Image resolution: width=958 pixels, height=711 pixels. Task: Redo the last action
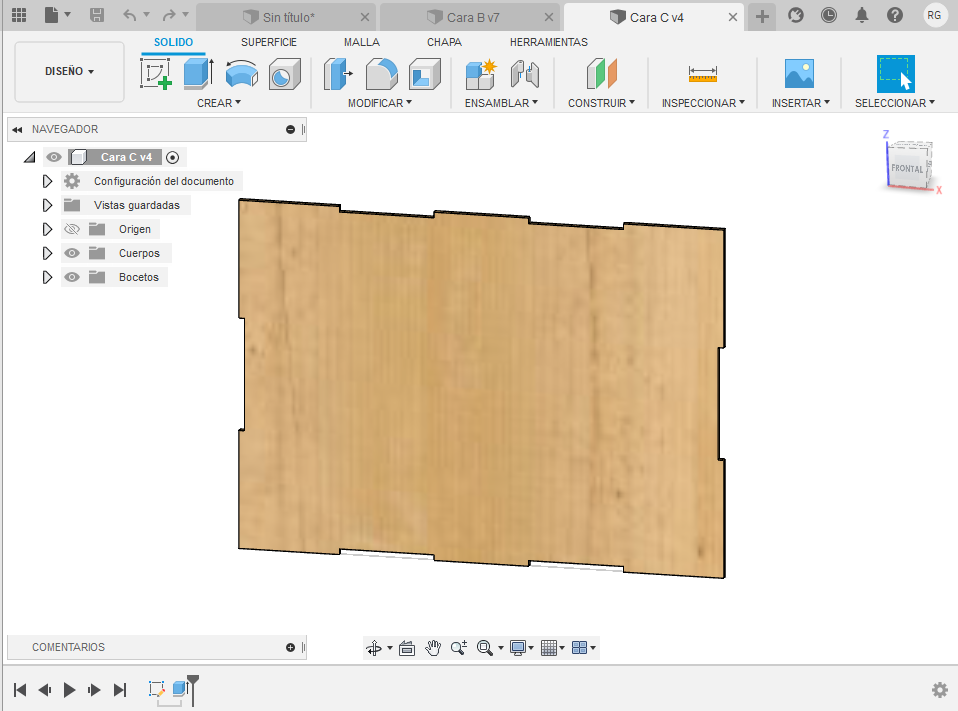coord(169,15)
